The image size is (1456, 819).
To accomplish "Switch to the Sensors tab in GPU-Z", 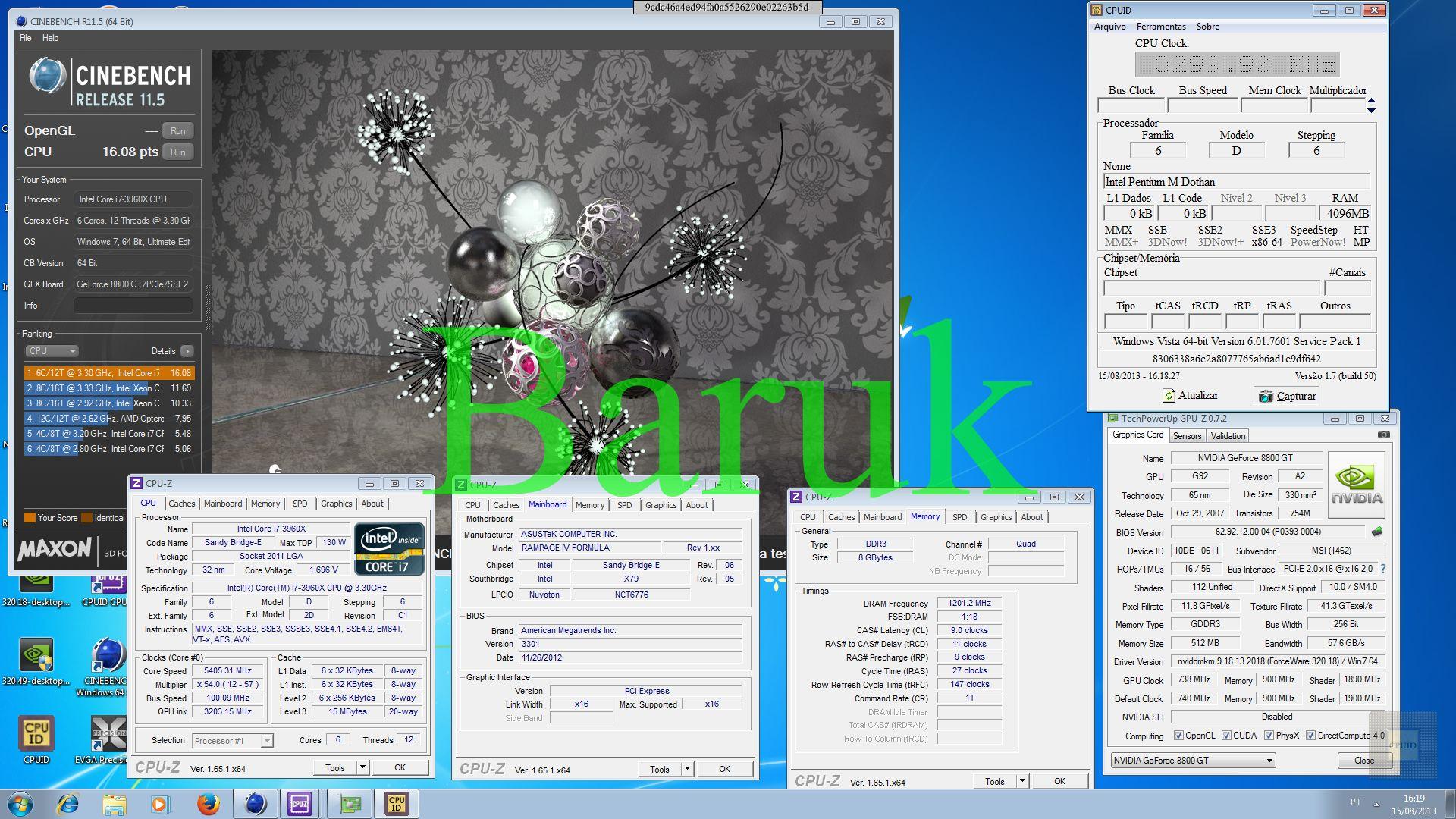I will (x=1187, y=436).
